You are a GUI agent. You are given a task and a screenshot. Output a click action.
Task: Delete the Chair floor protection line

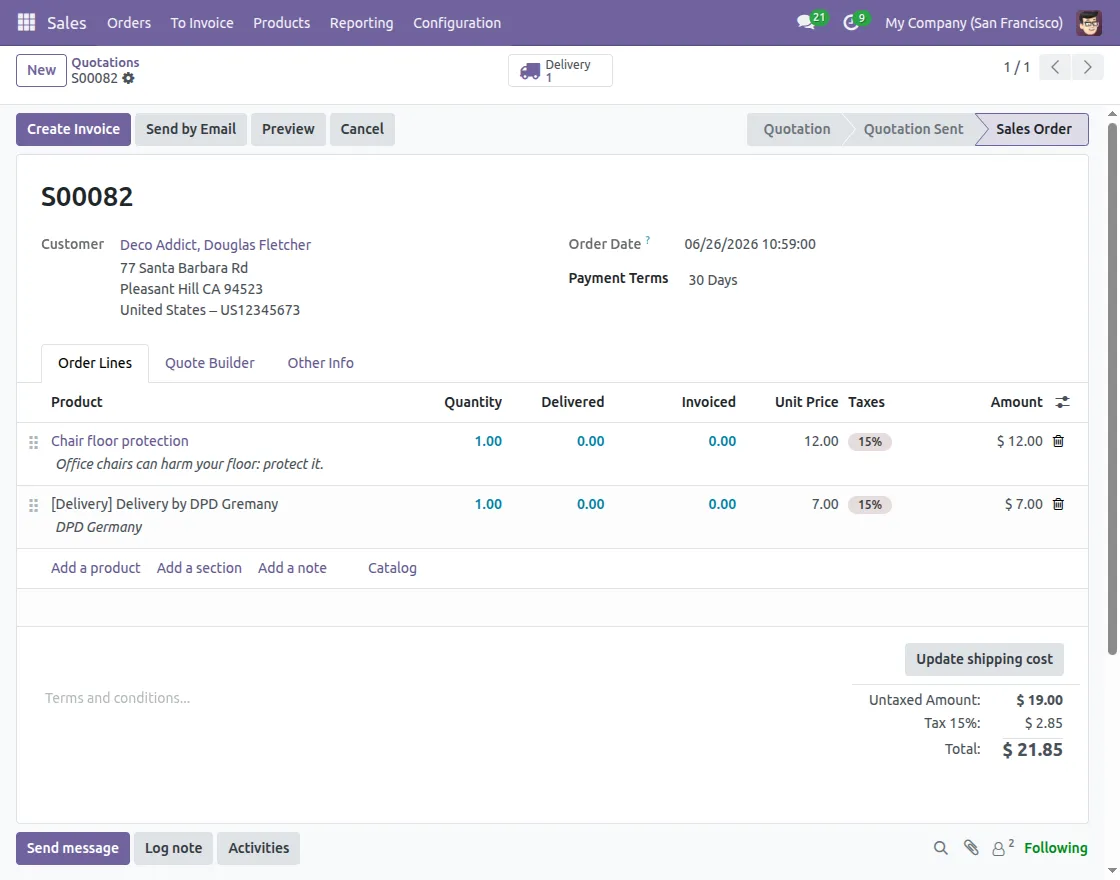tap(1058, 441)
